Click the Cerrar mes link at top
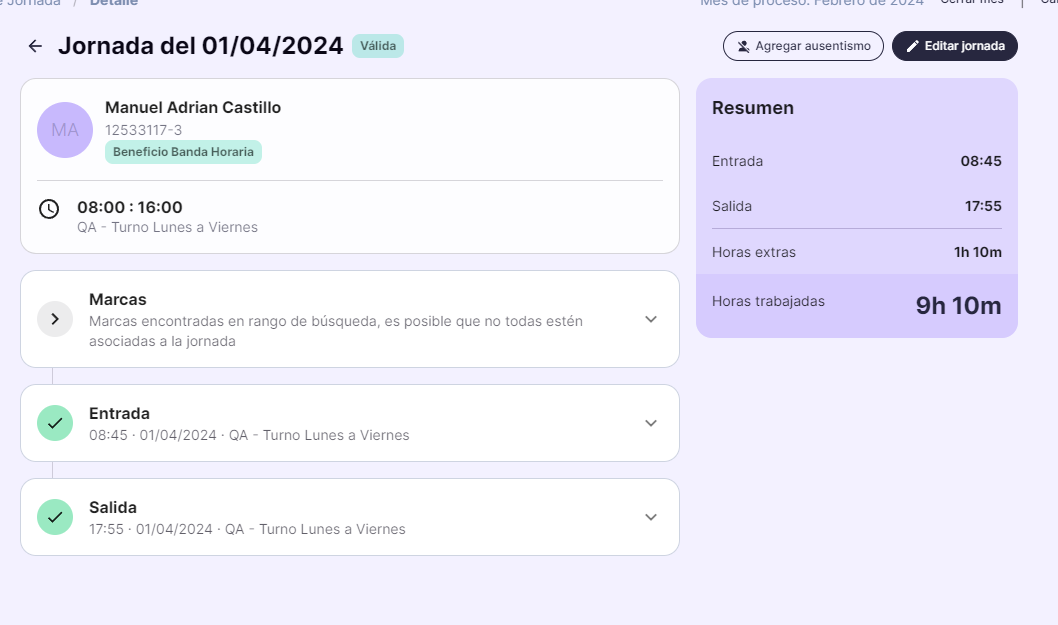 [x=972, y=2]
